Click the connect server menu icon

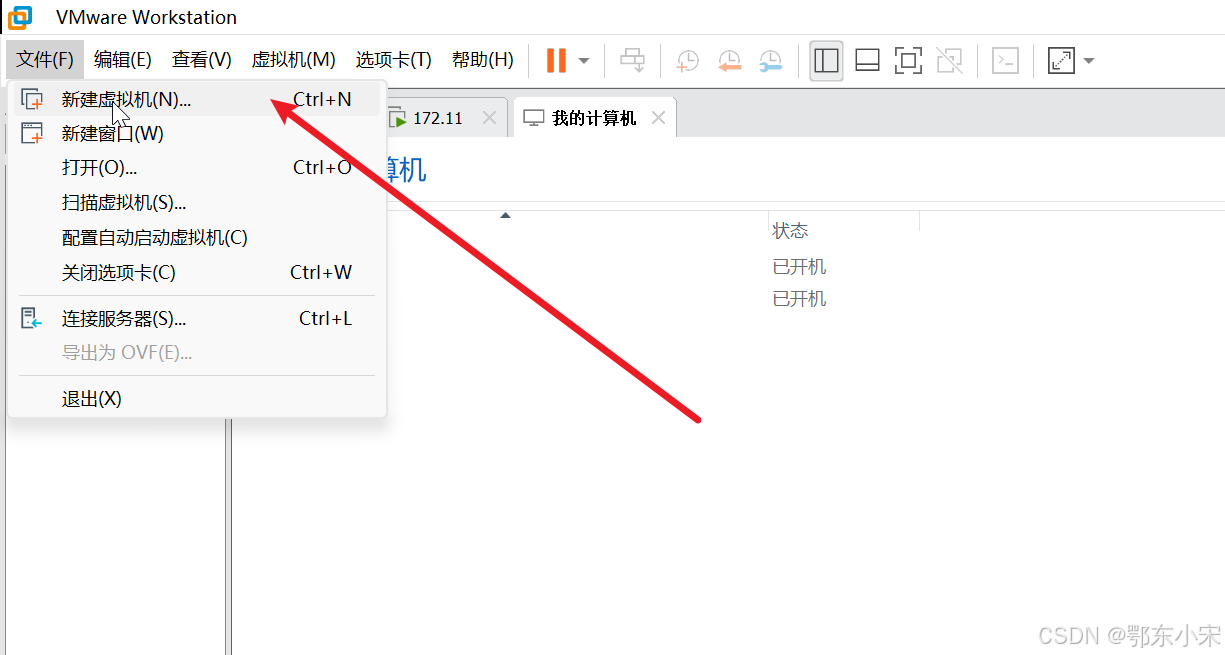[33, 319]
